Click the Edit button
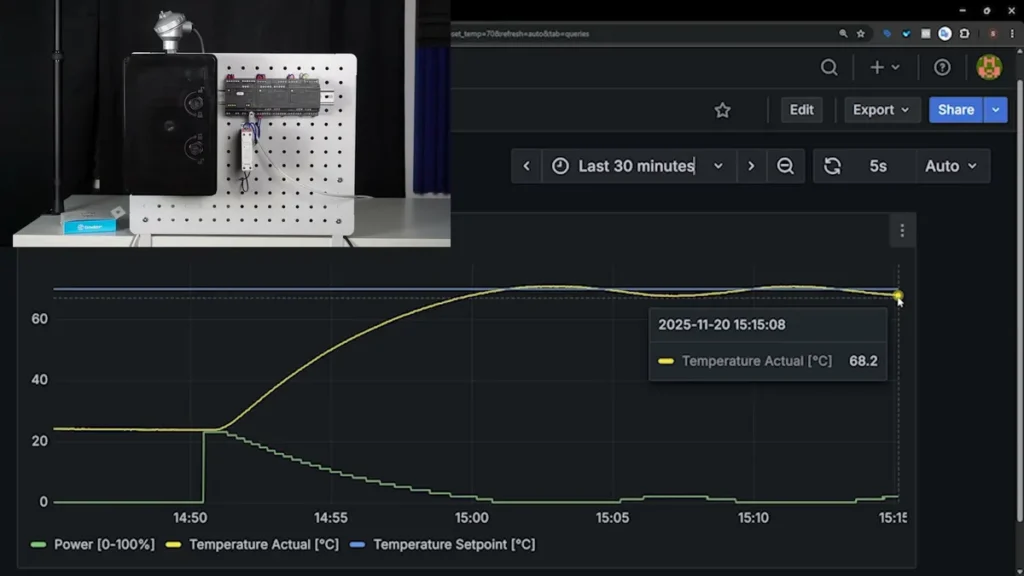This screenshot has height=576, width=1024. click(801, 110)
